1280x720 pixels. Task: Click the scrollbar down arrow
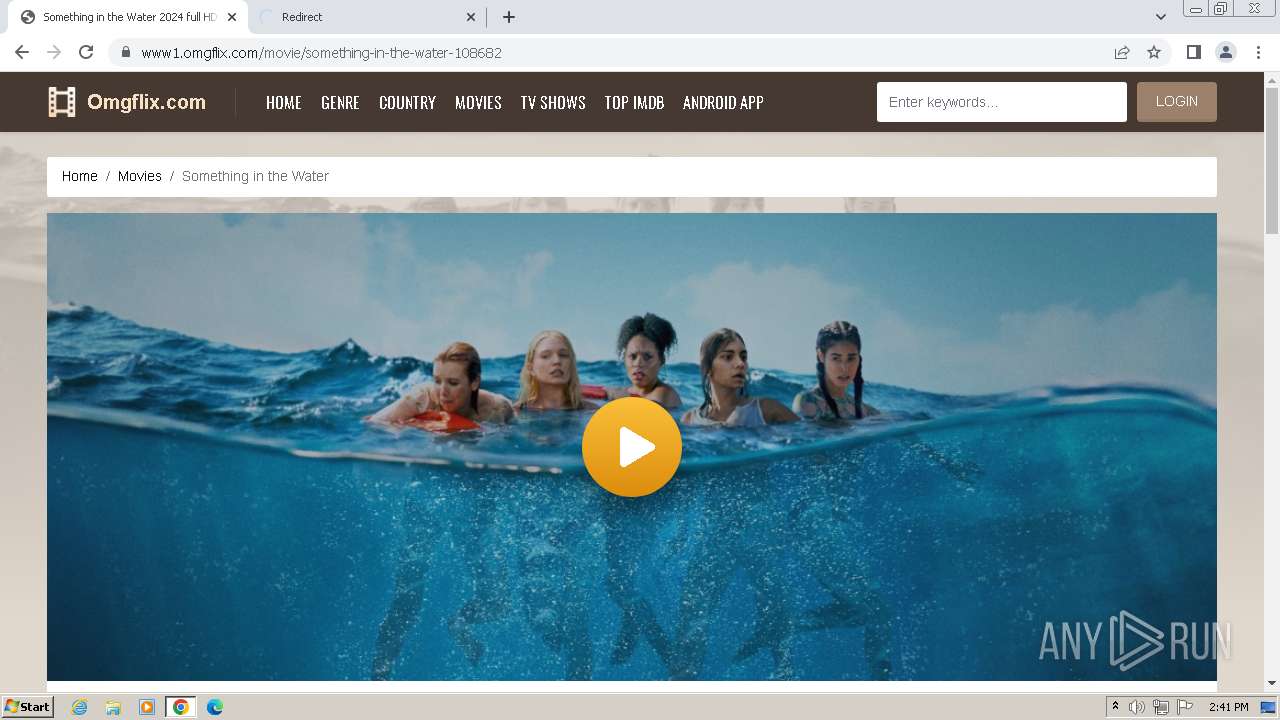pyautogui.click(x=1272, y=683)
